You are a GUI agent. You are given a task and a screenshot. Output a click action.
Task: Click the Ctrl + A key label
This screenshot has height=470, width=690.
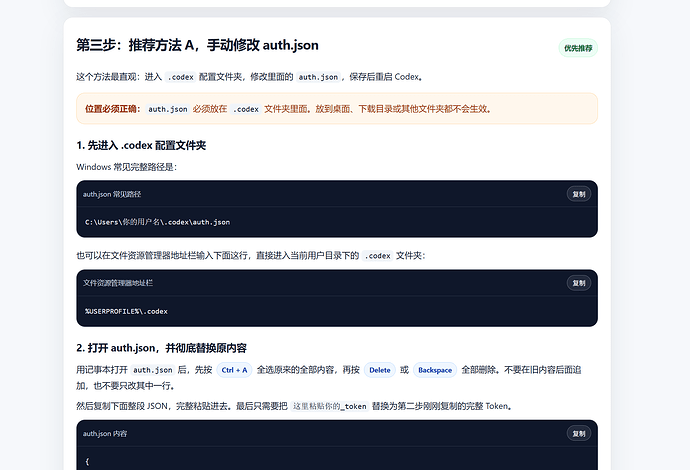coord(234,370)
